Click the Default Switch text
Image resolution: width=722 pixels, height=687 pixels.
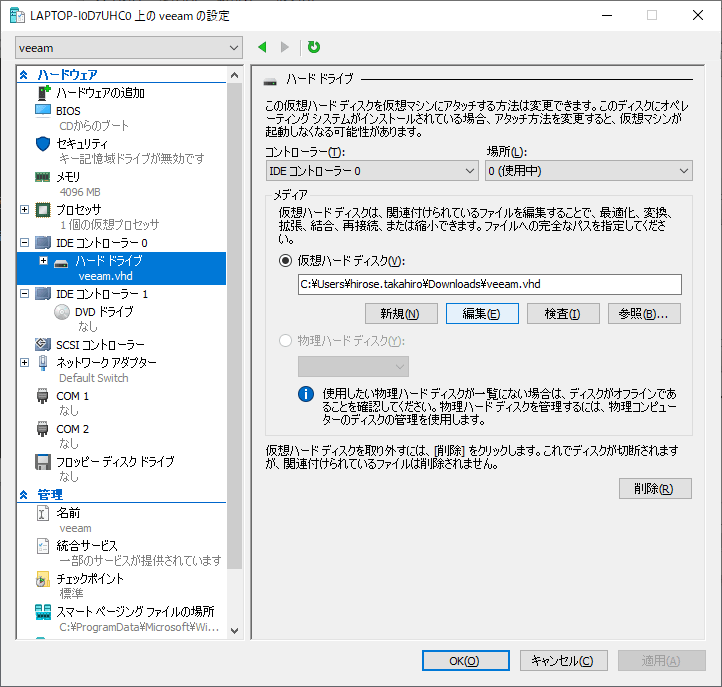[94, 378]
